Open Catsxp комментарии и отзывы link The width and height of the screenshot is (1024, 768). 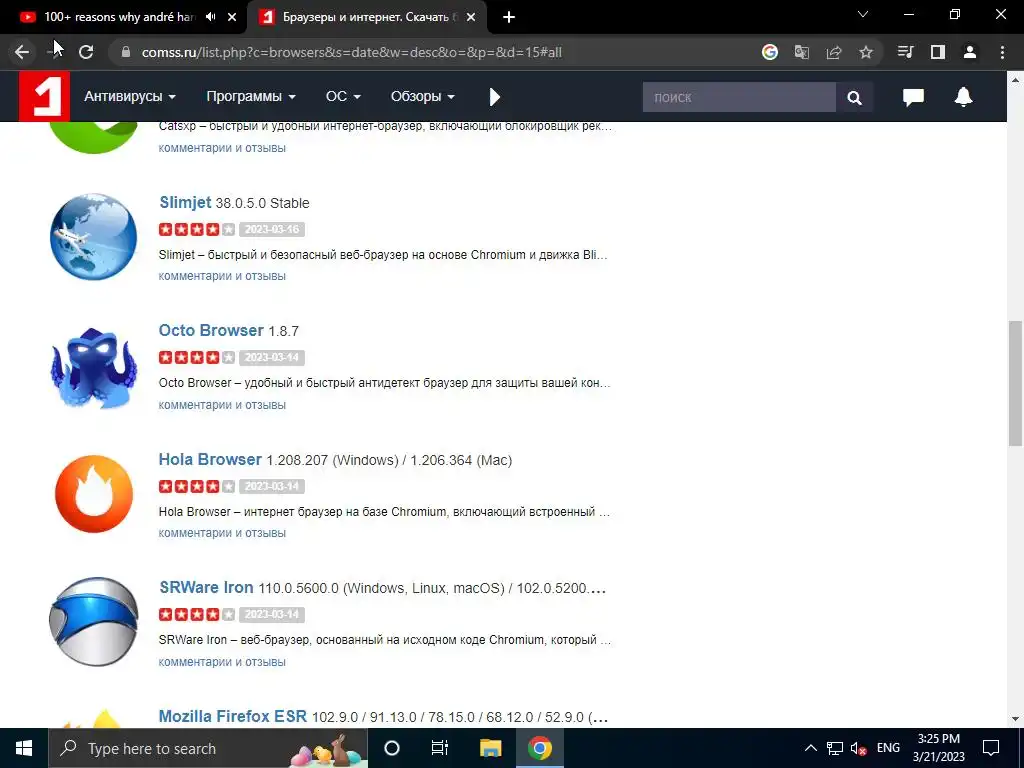222,148
